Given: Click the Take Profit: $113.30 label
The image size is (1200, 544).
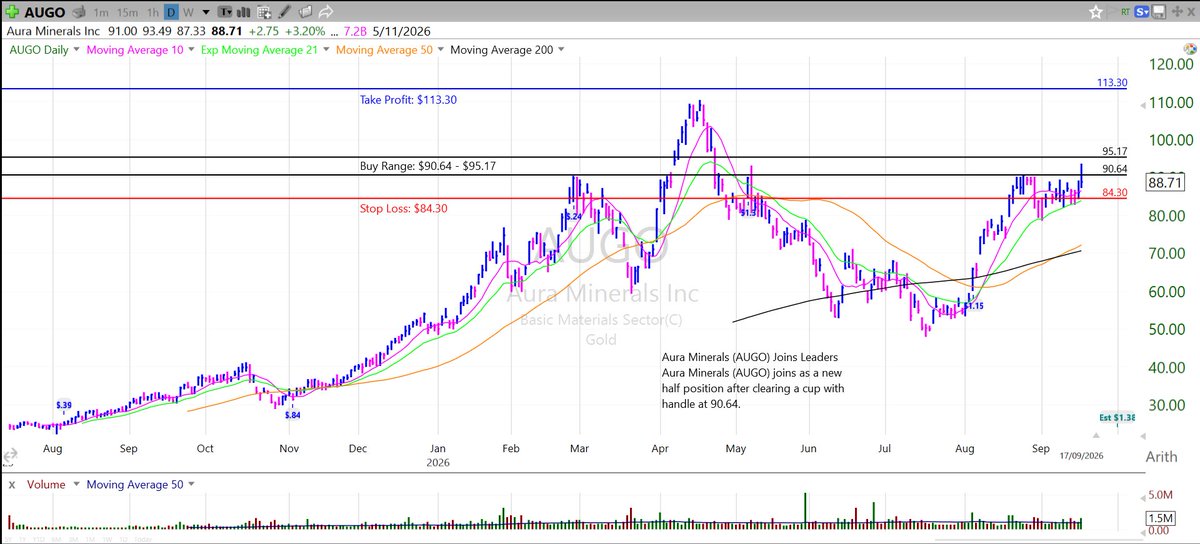Looking at the screenshot, I should click(408, 100).
